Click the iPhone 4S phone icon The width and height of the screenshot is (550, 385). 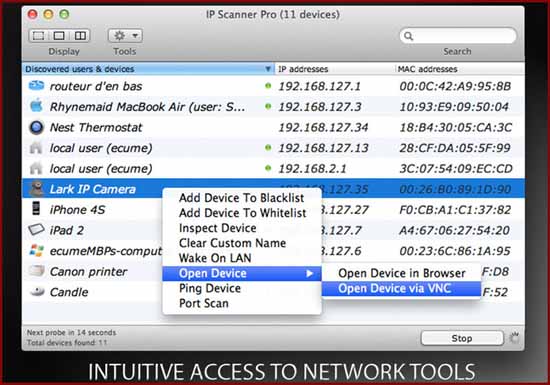36,208
